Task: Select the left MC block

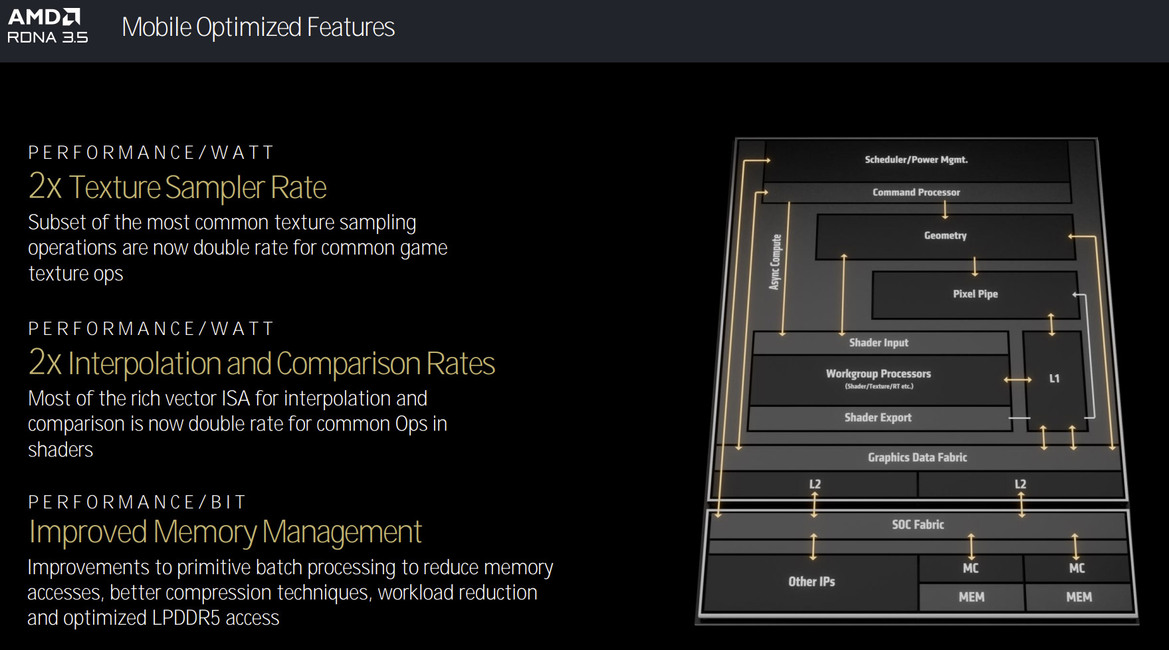Action: coord(970,569)
